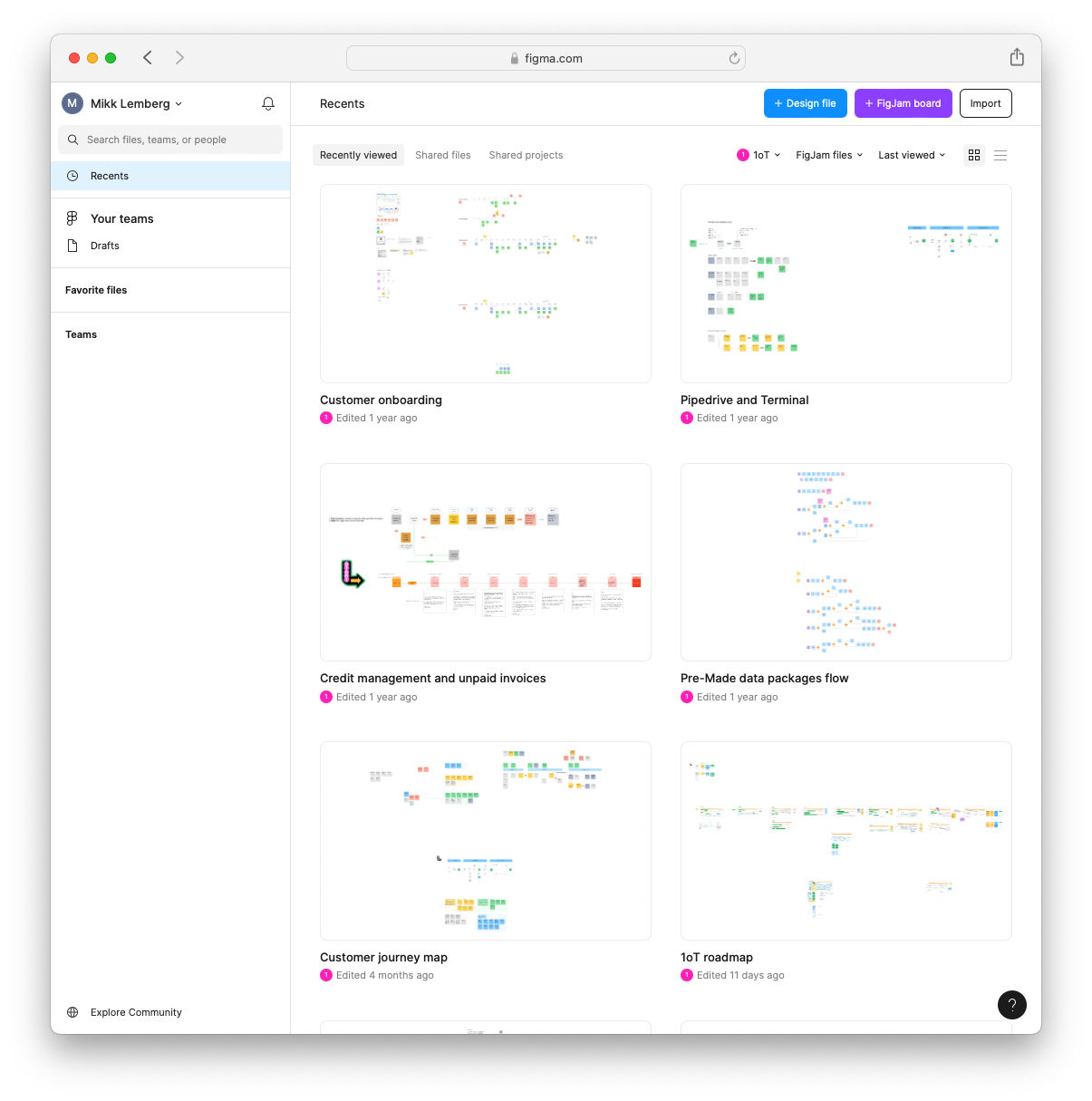Go back using browser back arrow
1092x1101 pixels.
tap(148, 58)
